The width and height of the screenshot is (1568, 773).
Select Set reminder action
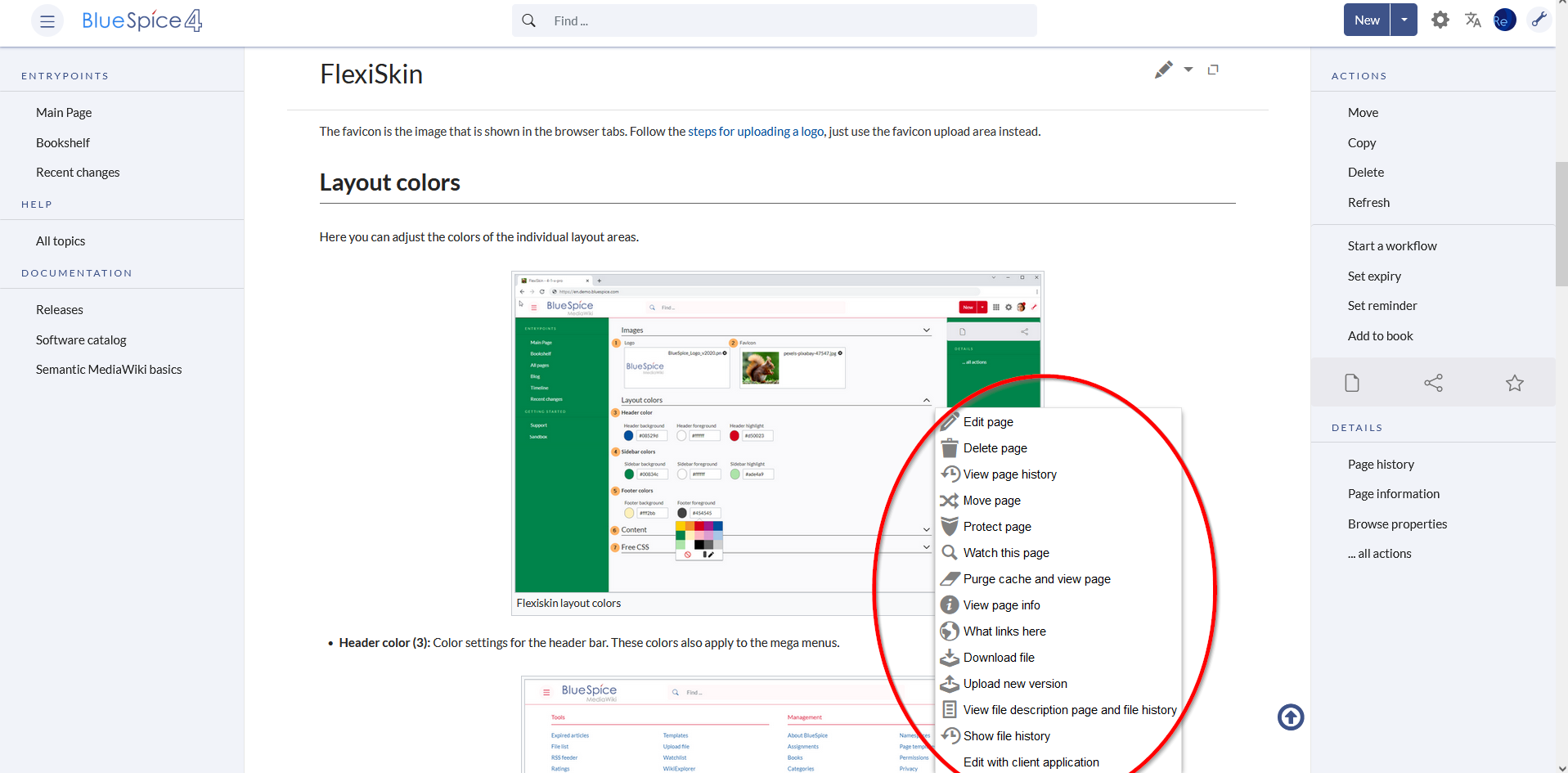1382,306
